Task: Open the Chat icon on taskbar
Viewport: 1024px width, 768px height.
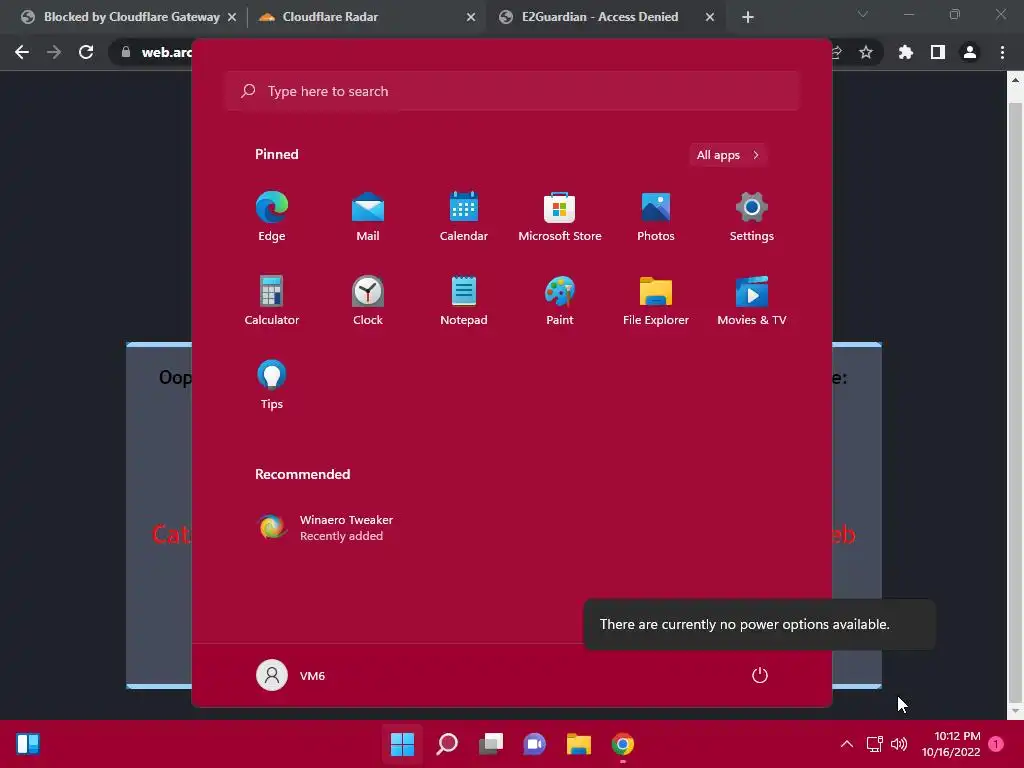Action: click(x=534, y=744)
